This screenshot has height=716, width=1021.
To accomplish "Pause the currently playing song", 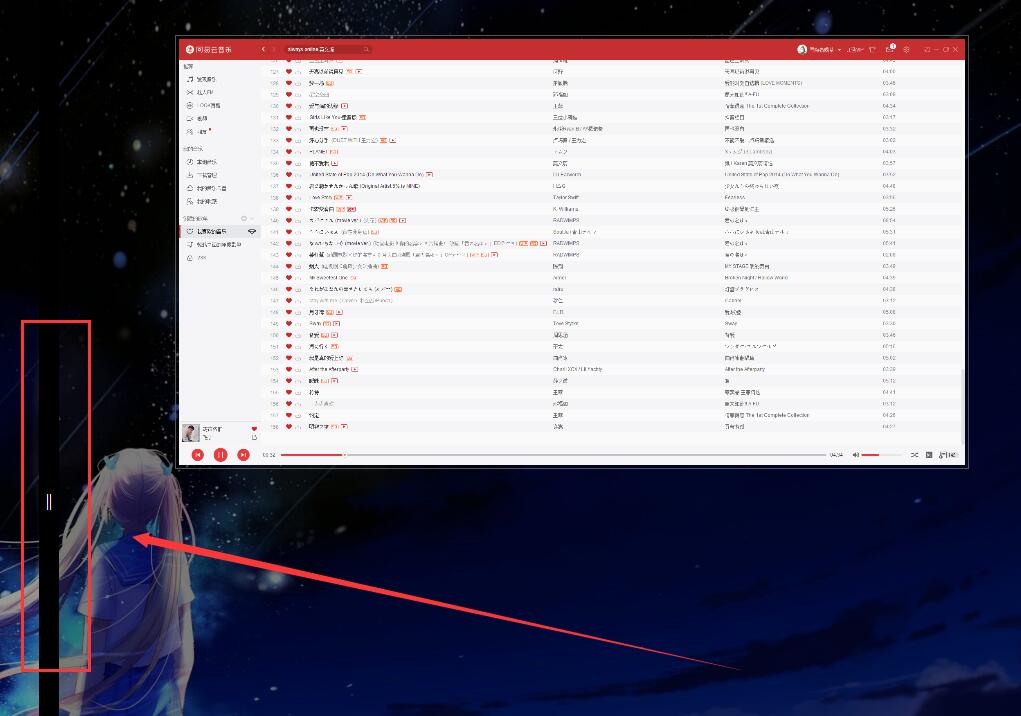I will pos(220,455).
